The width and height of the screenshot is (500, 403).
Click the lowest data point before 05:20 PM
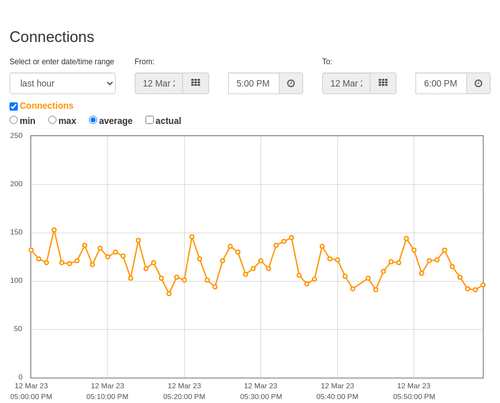(x=169, y=293)
